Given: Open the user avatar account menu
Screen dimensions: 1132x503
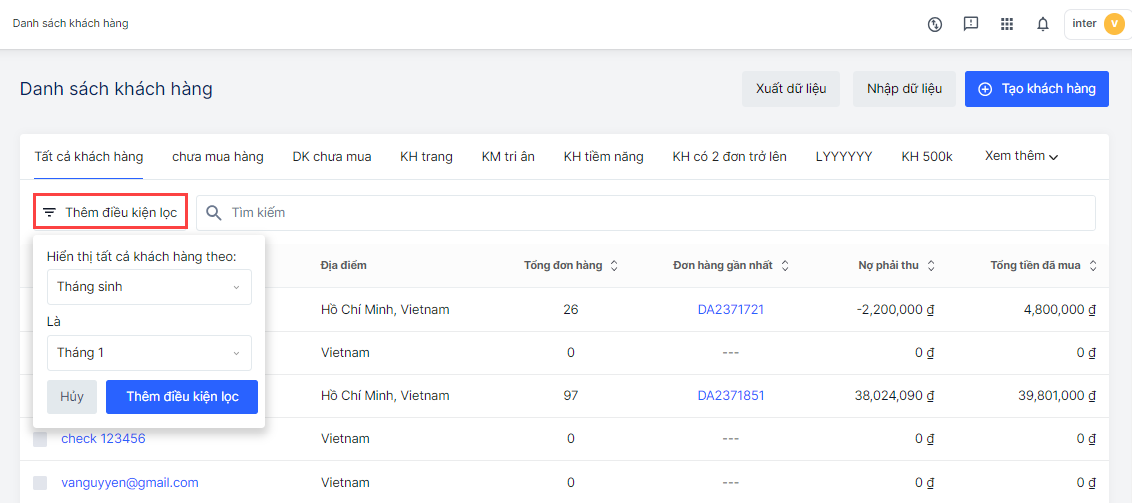Looking at the screenshot, I should point(1113,24).
